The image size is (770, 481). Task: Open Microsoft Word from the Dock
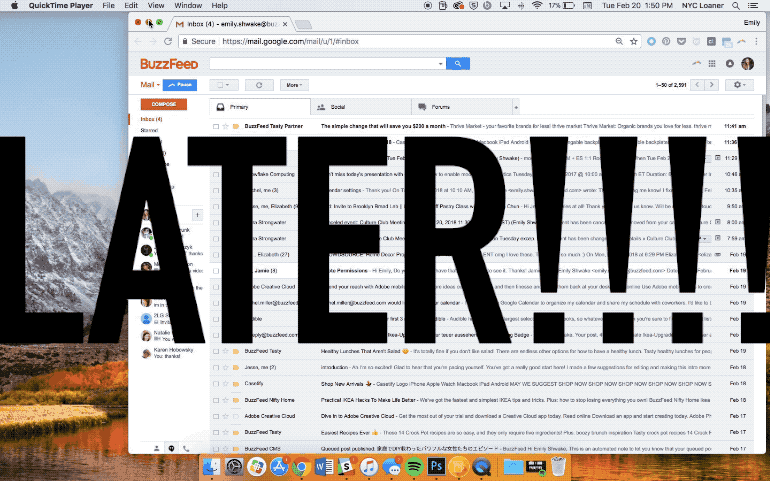point(324,466)
